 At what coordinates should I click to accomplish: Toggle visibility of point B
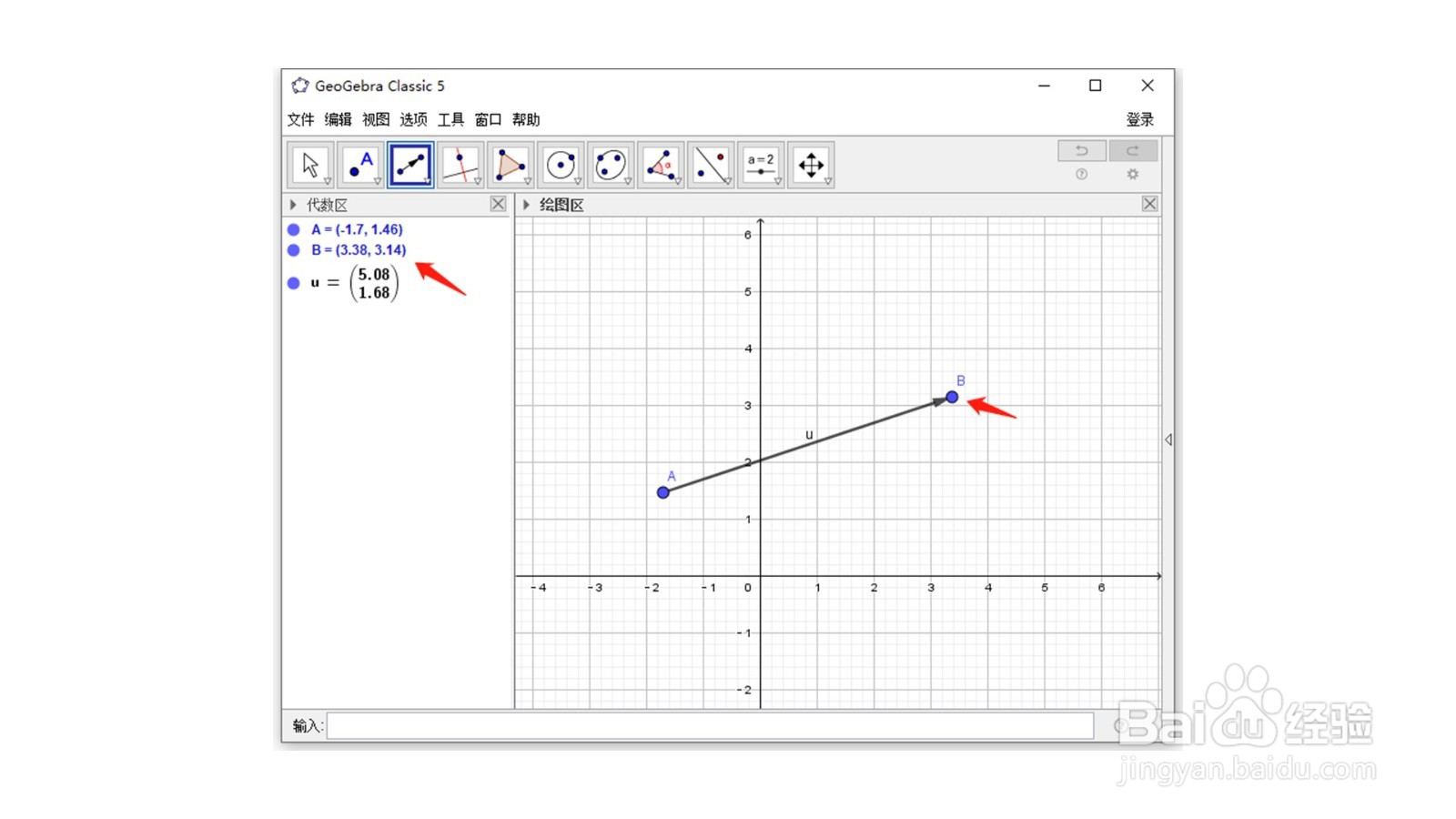tap(294, 250)
